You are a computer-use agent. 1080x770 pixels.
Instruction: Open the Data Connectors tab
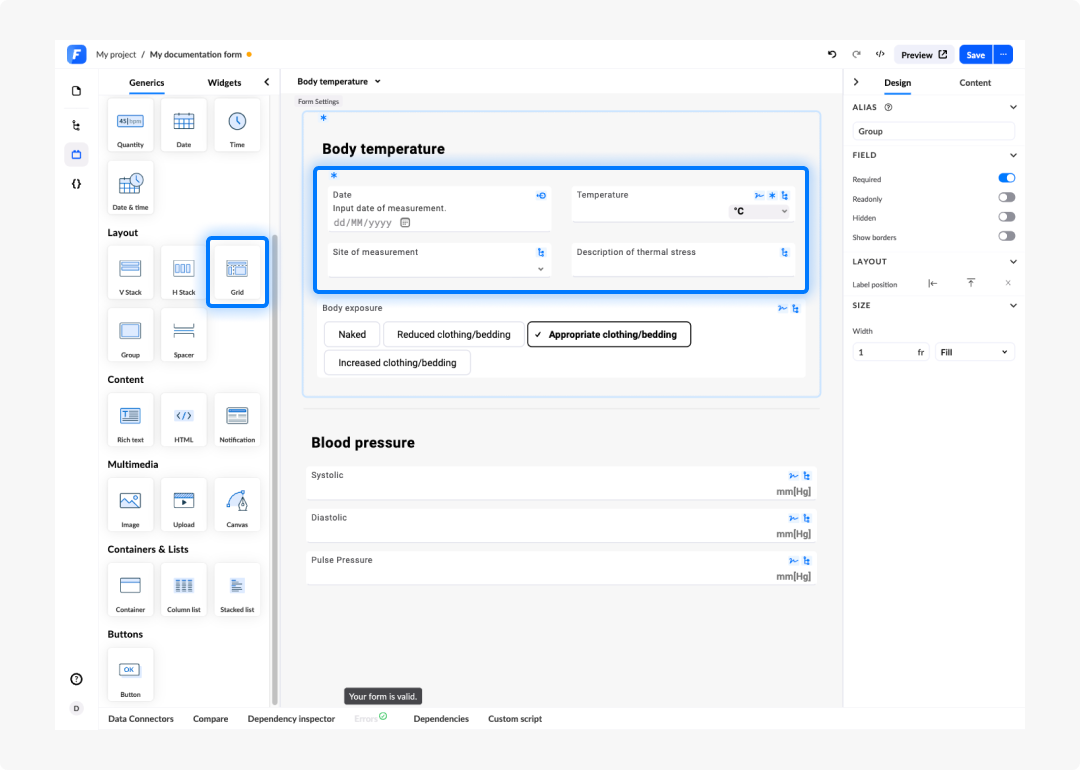click(x=141, y=719)
